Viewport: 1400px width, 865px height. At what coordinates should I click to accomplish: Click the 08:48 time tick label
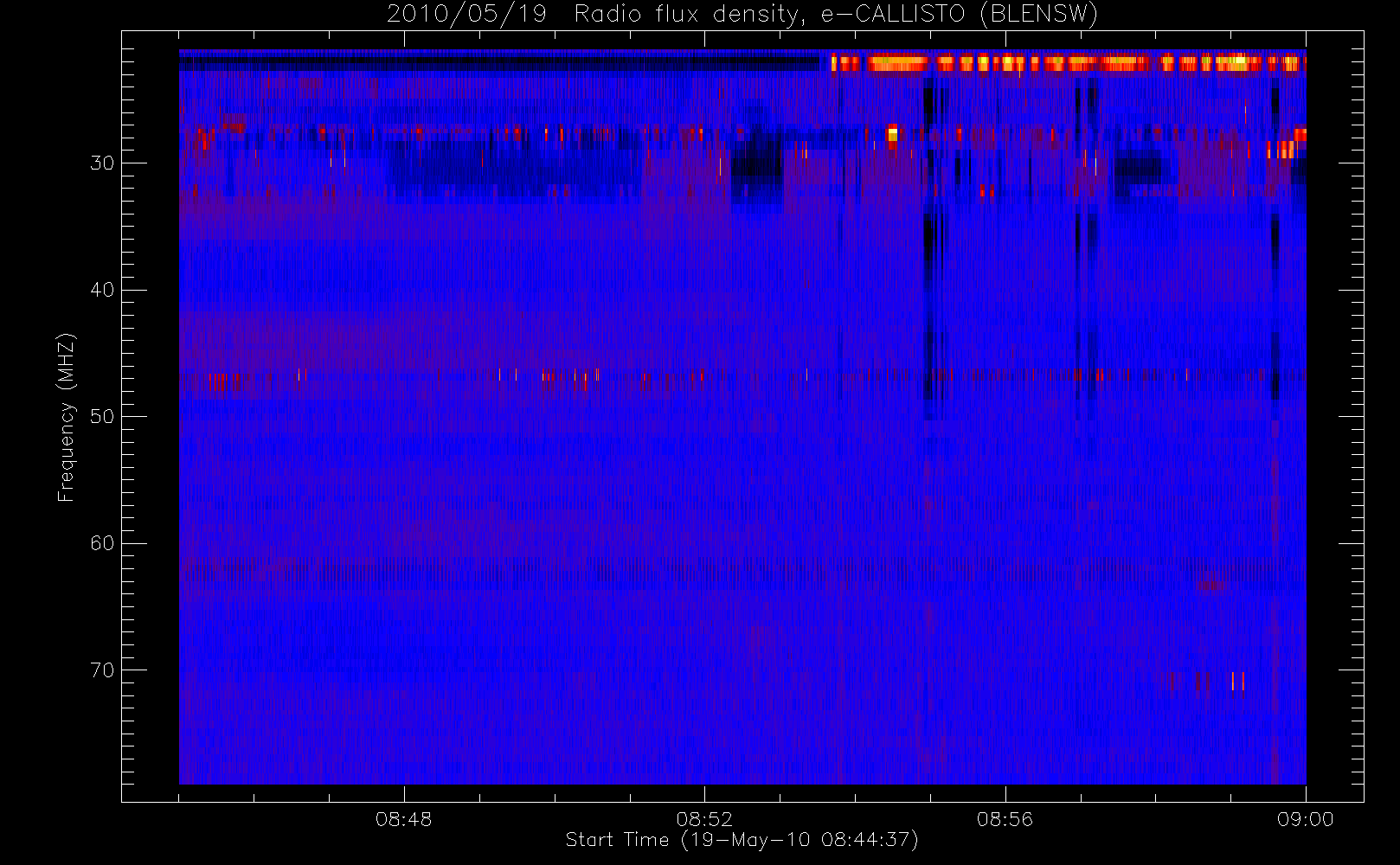pyautogui.click(x=403, y=819)
